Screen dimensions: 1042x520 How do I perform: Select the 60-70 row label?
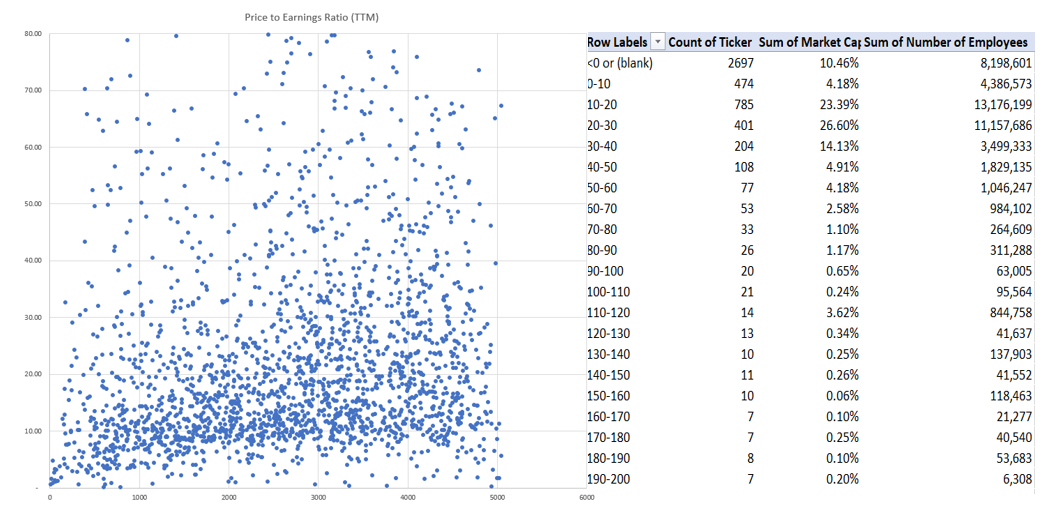(x=604, y=208)
